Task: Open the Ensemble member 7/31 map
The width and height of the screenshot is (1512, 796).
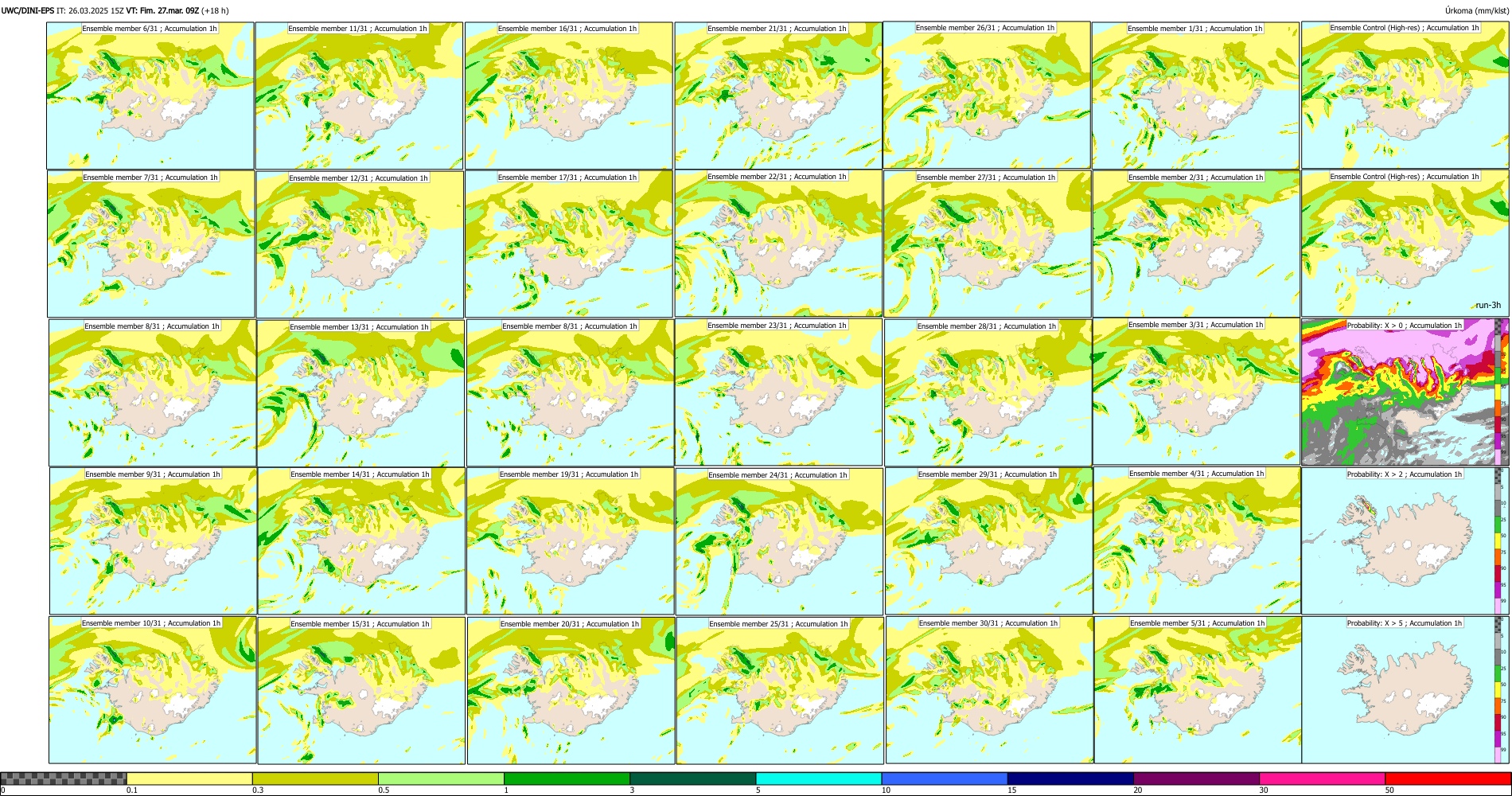Action: click(151, 244)
